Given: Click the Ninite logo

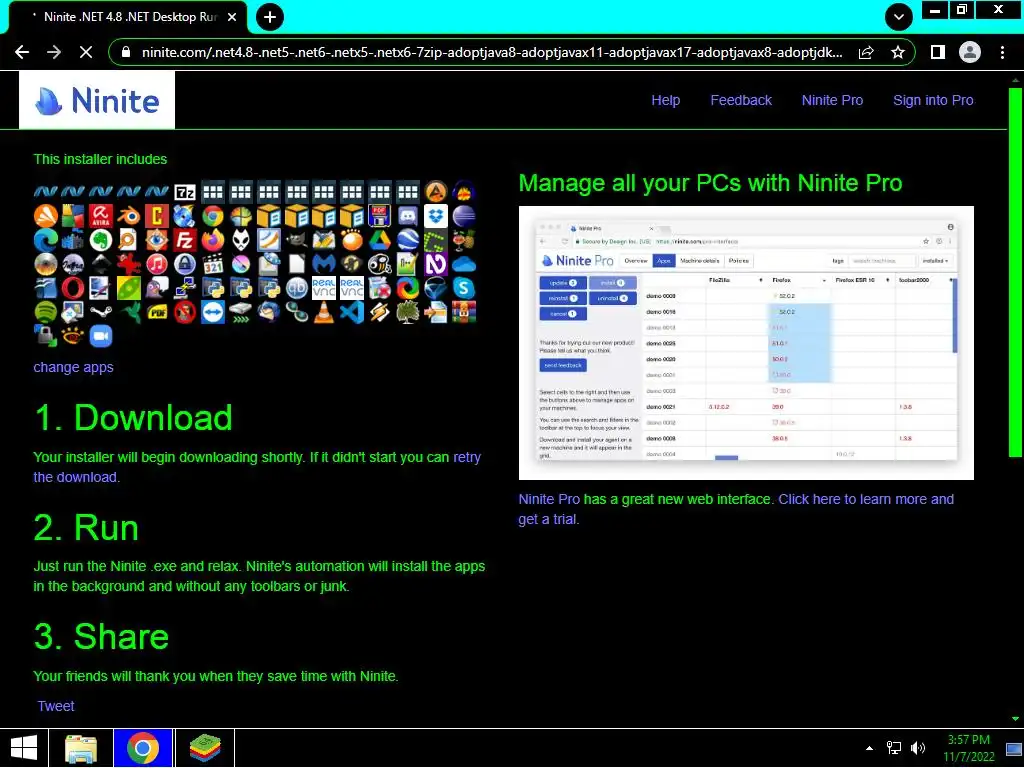Looking at the screenshot, I should click(97, 101).
